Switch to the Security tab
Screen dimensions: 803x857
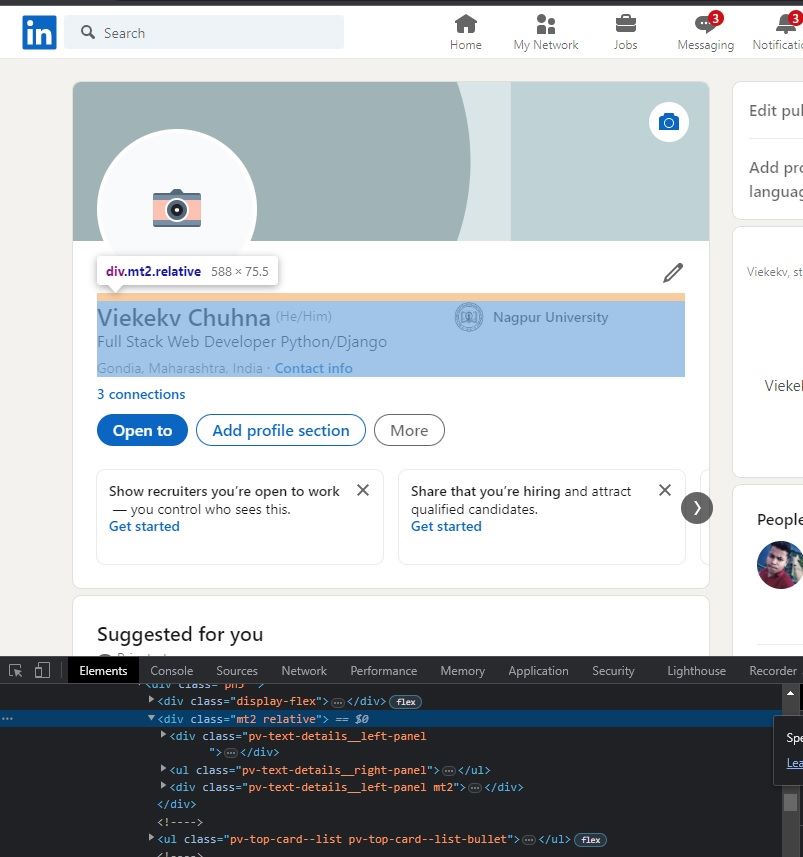tap(613, 671)
